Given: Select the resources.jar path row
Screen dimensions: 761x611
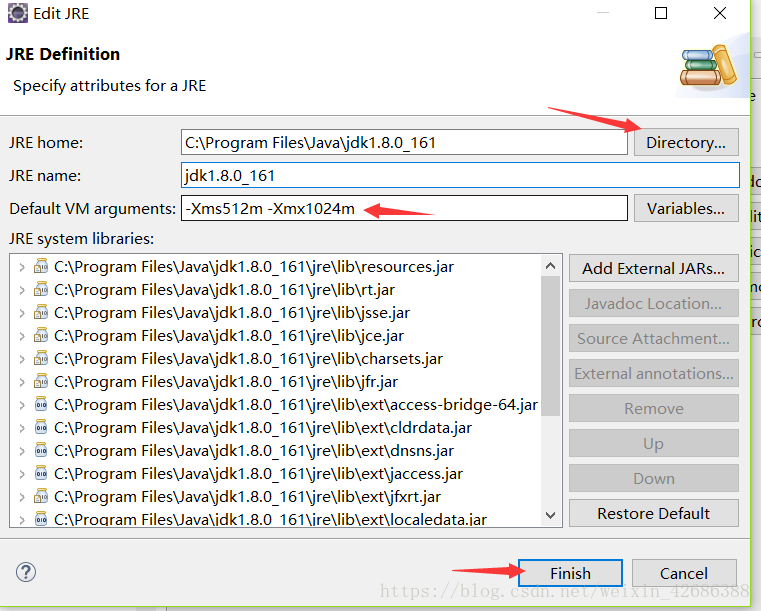Looking at the screenshot, I should tap(254, 267).
